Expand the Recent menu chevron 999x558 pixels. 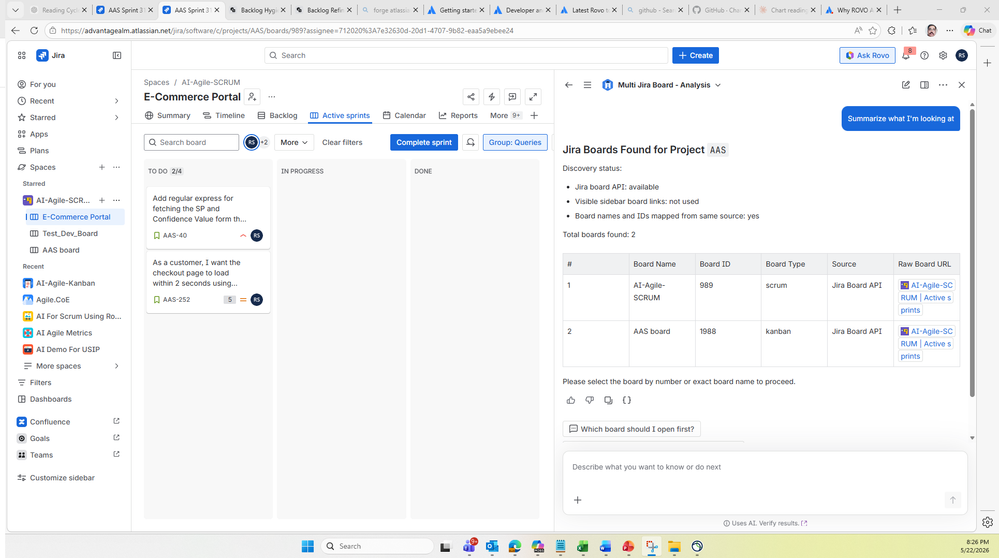tap(117, 101)
